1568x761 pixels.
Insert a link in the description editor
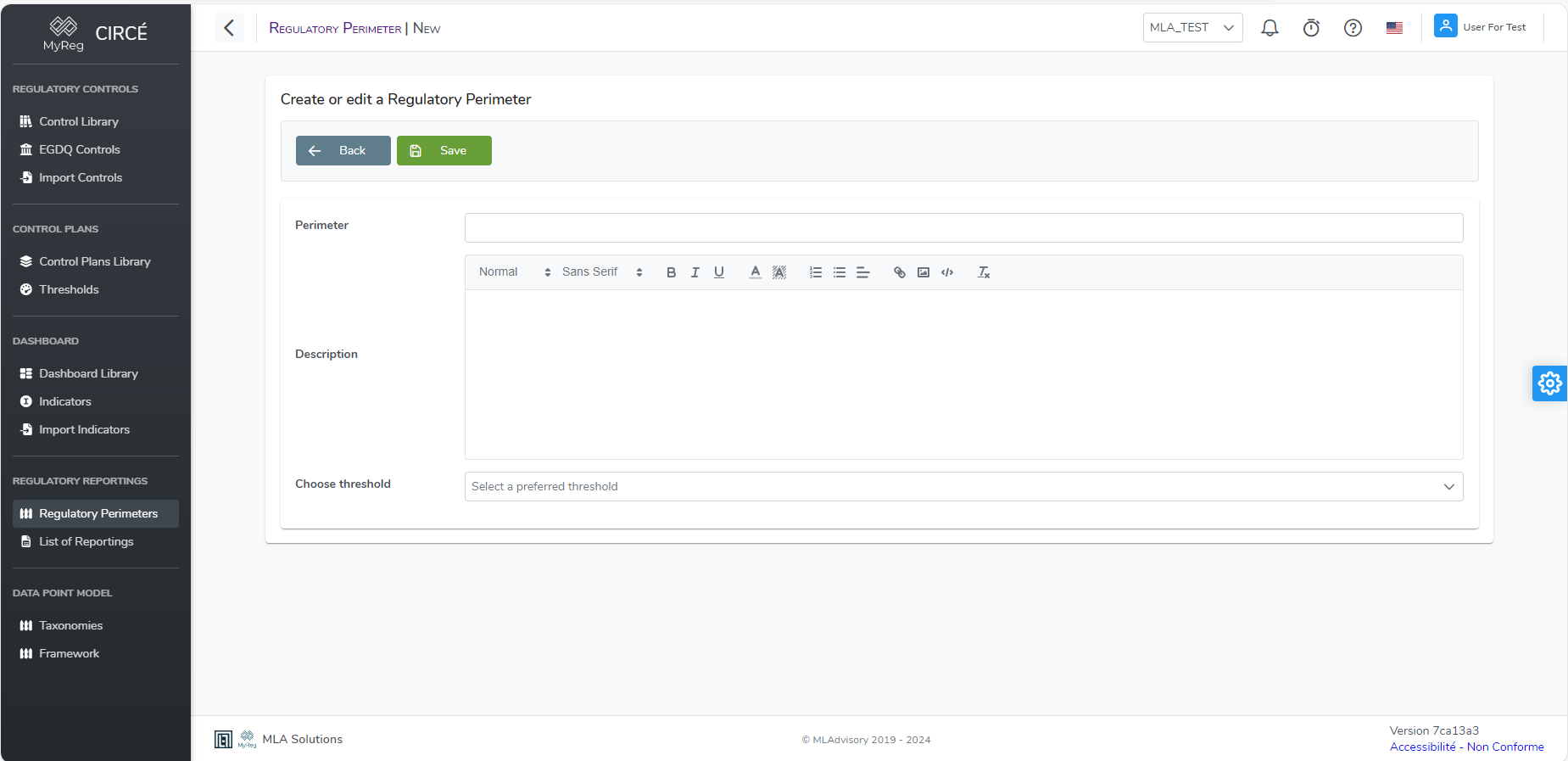click(899, 272)
